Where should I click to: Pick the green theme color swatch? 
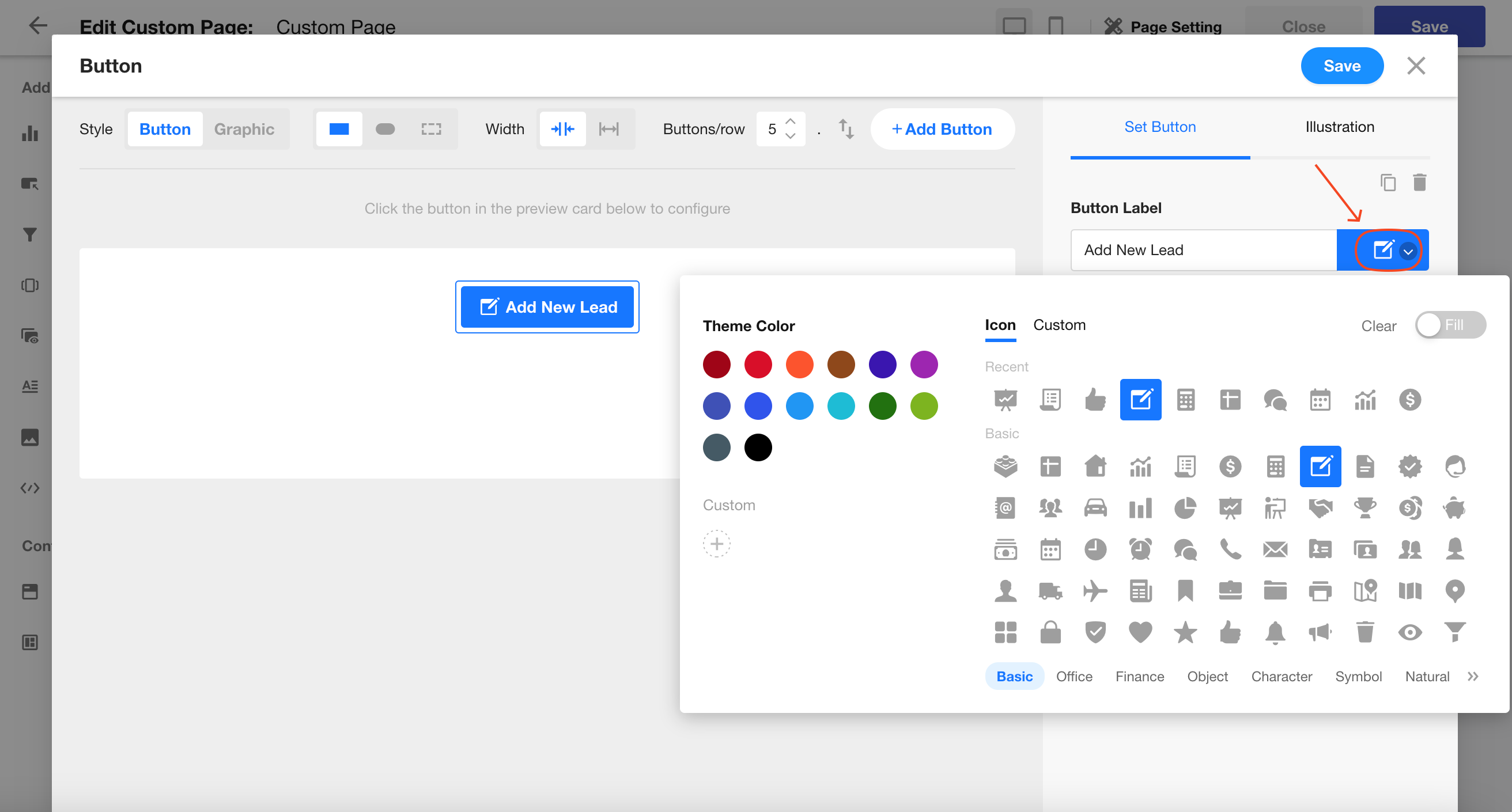coord(882,406)
